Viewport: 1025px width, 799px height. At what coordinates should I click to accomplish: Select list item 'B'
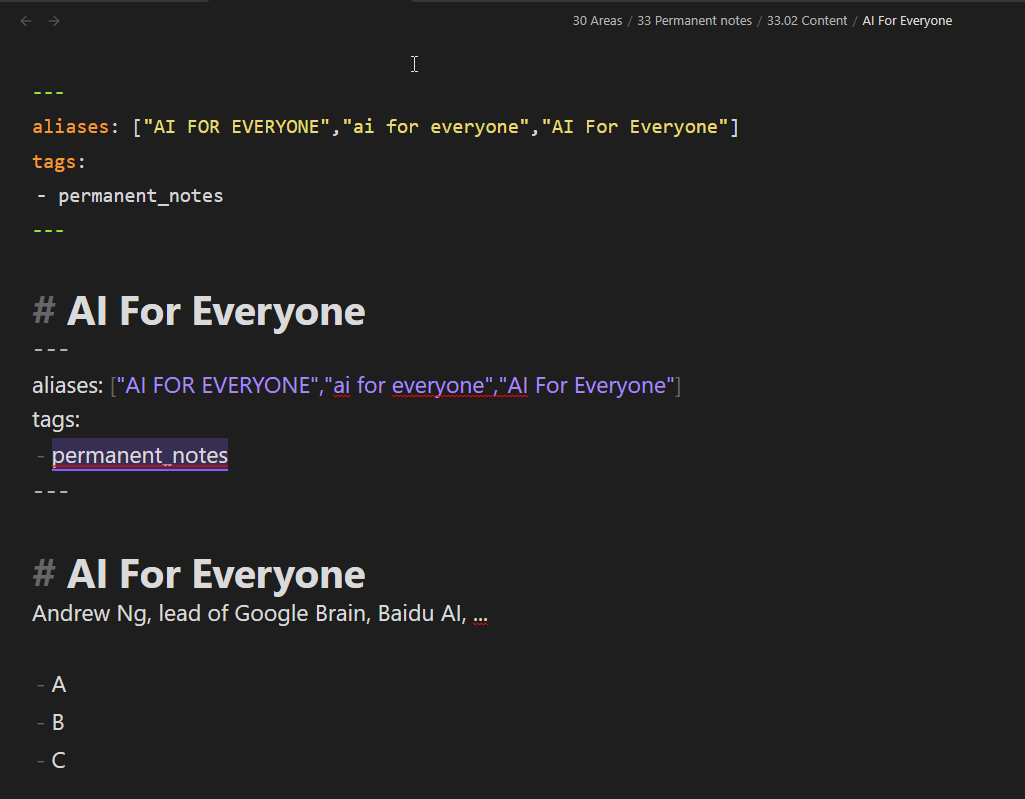(59, 723)
